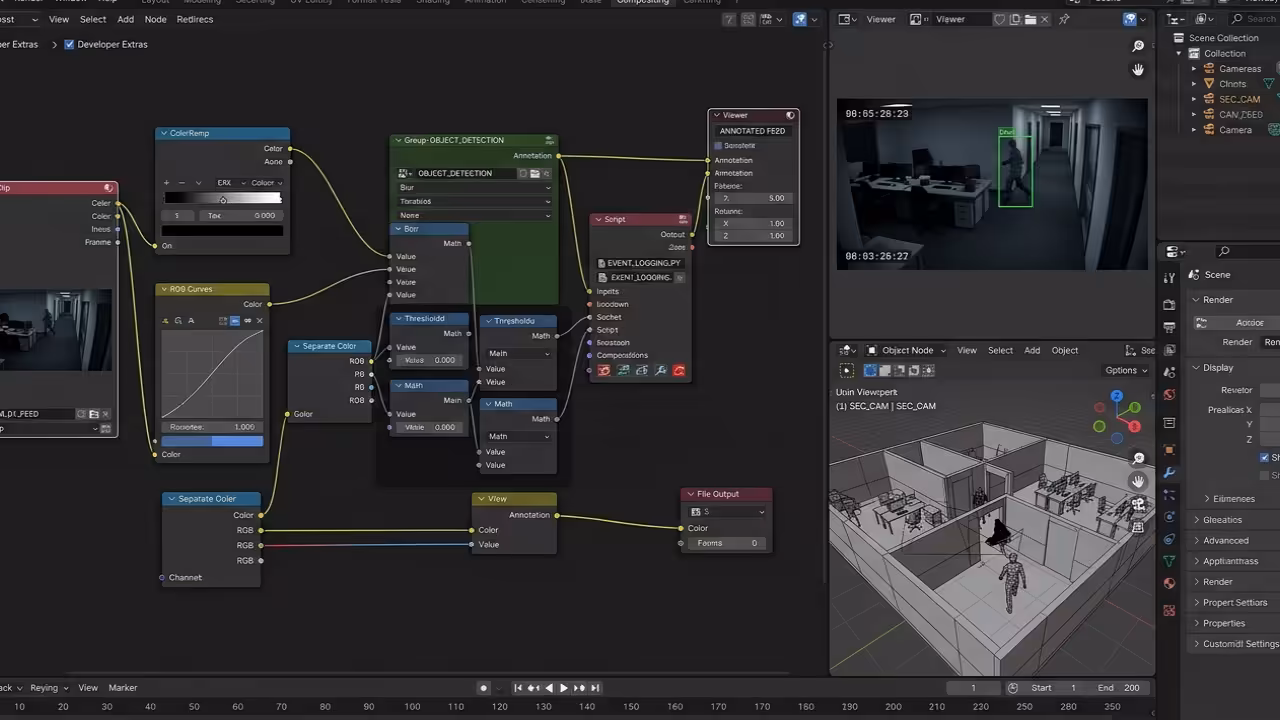Jump to the end frame in the timeline
The height and width of the screenshot is (720, 1280).
click(595, 688)
